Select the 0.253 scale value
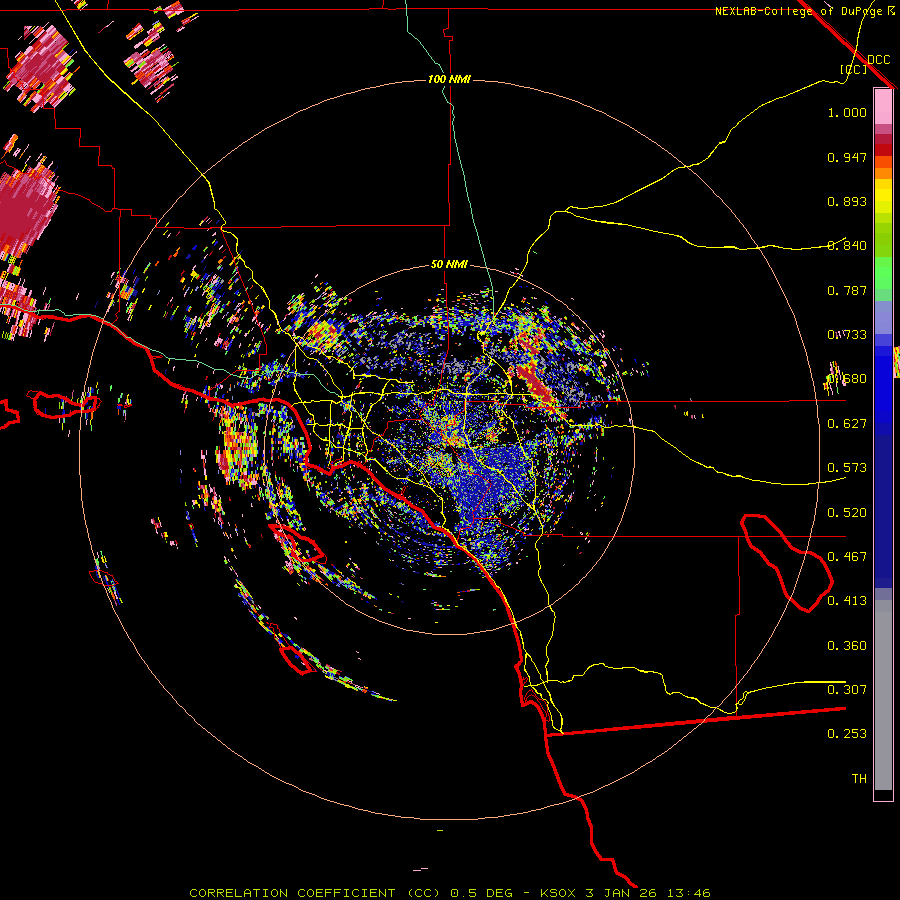The width and height of the screenshot is (900, 900). tap(847, 734)
